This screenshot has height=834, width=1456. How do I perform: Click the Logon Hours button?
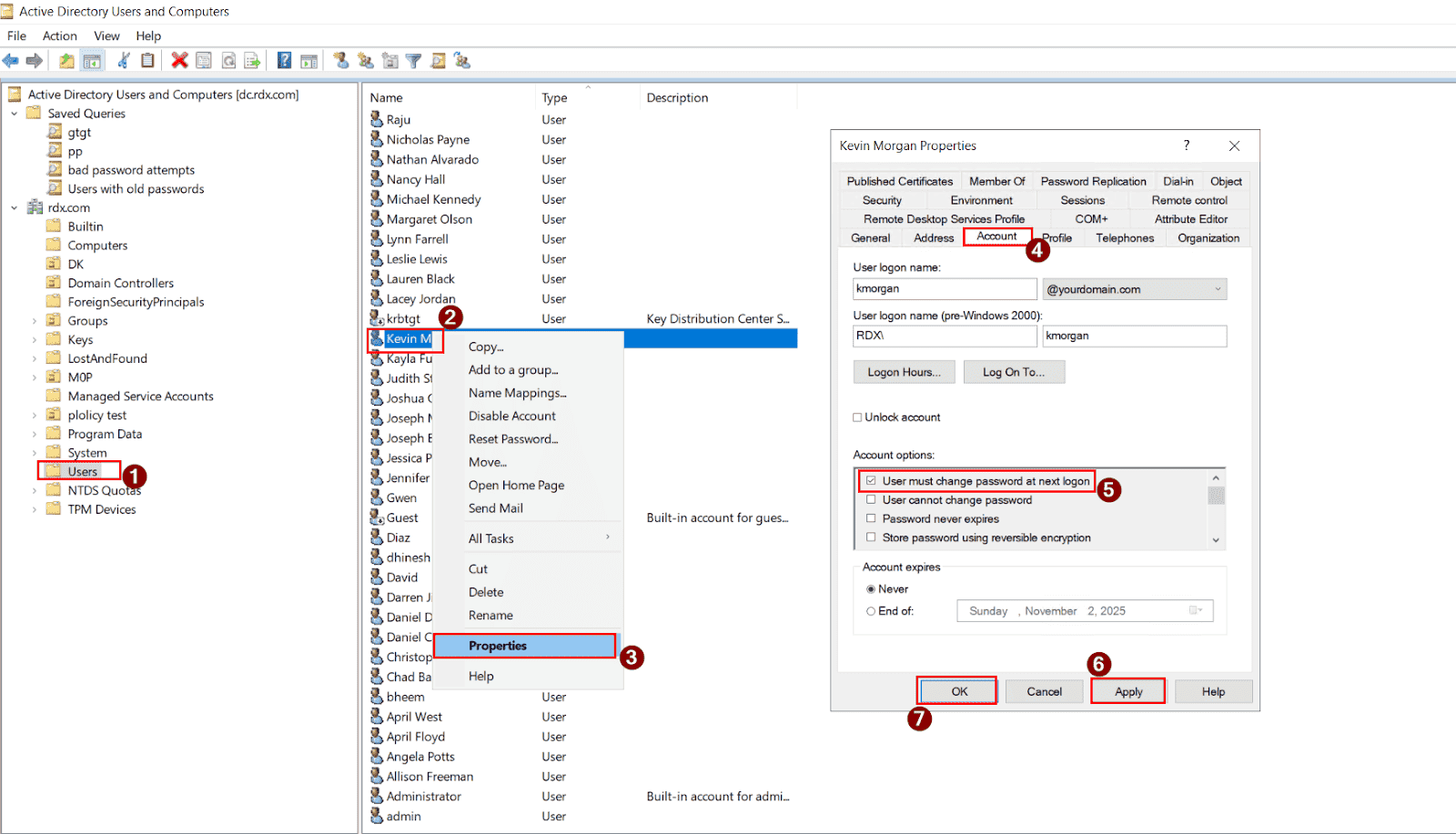tap(903, 371)
